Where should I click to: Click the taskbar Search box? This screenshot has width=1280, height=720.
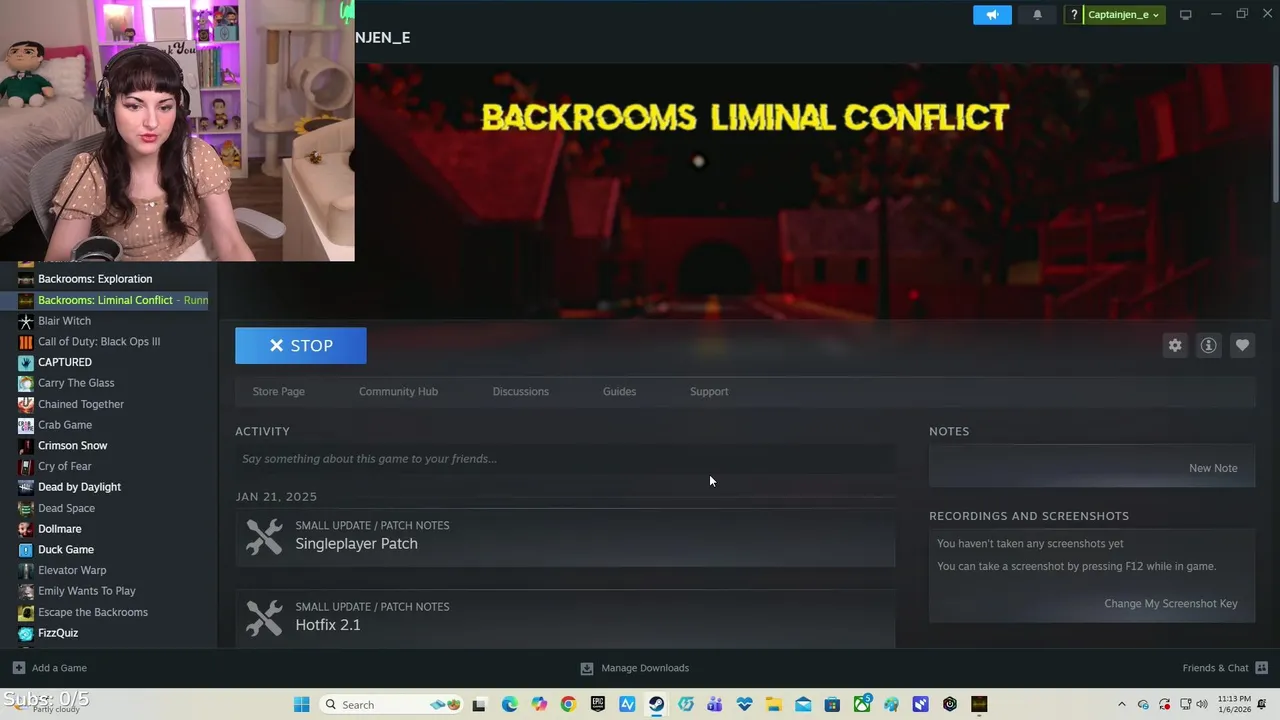point(392,705)
